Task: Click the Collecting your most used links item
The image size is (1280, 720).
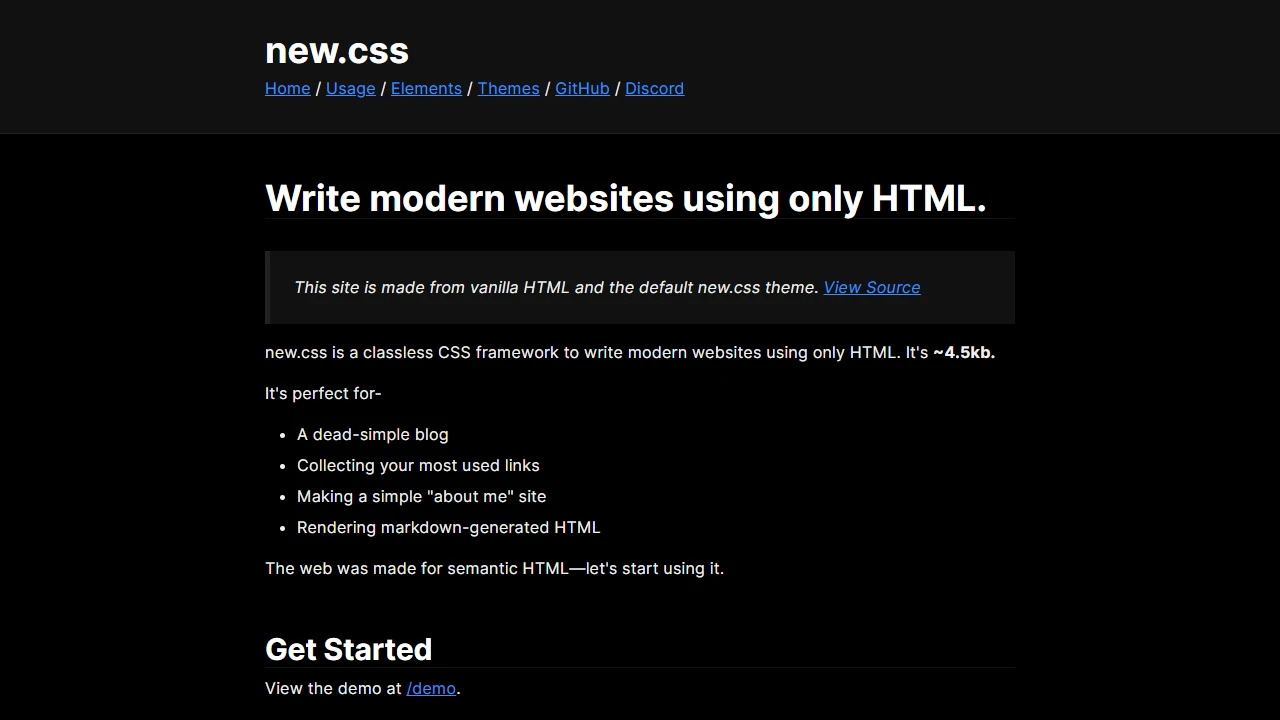Action: 418,465
